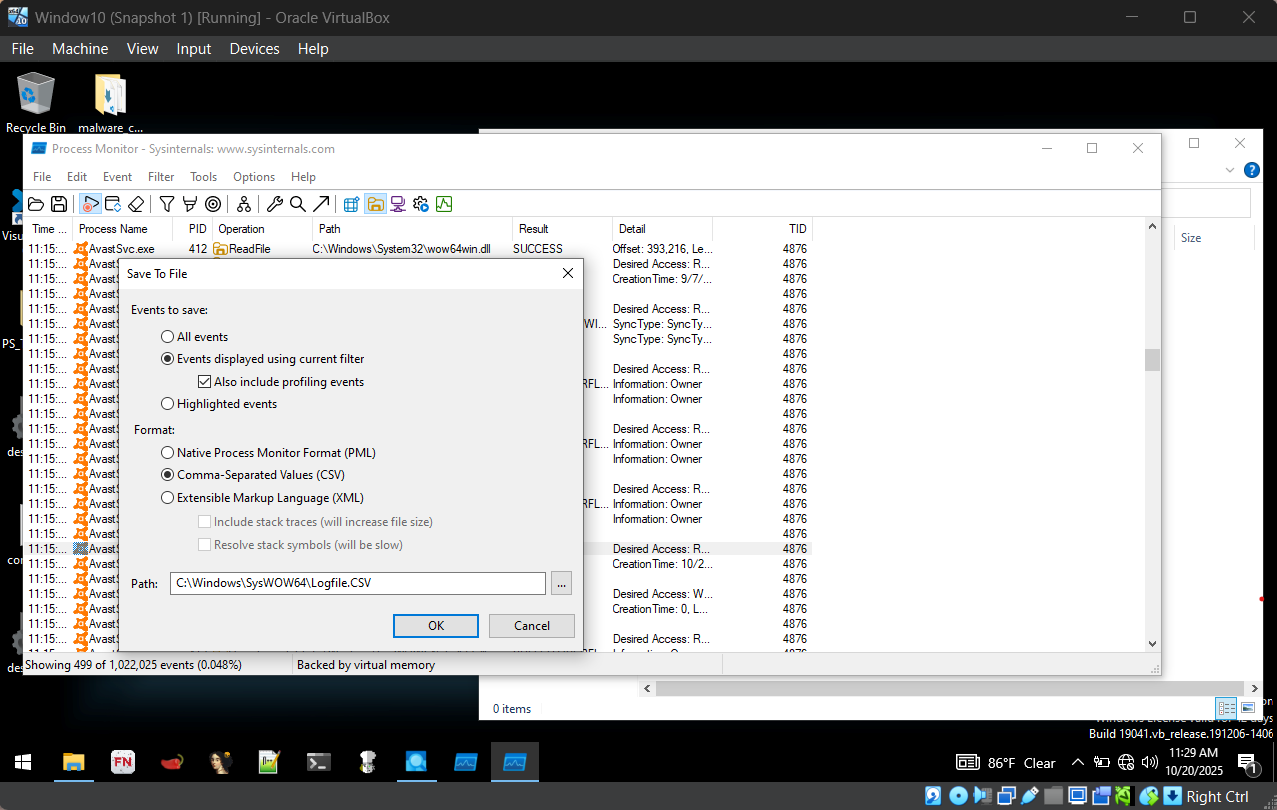The image size is (1277, 810).
Task: Click the Include Process target icon
Action: 213,204
